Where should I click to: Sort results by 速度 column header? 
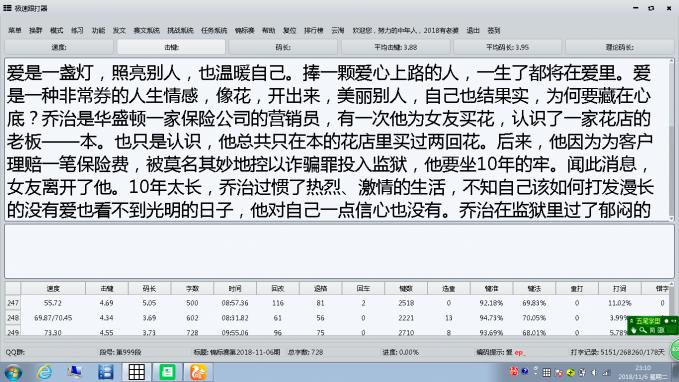(53, 288)
